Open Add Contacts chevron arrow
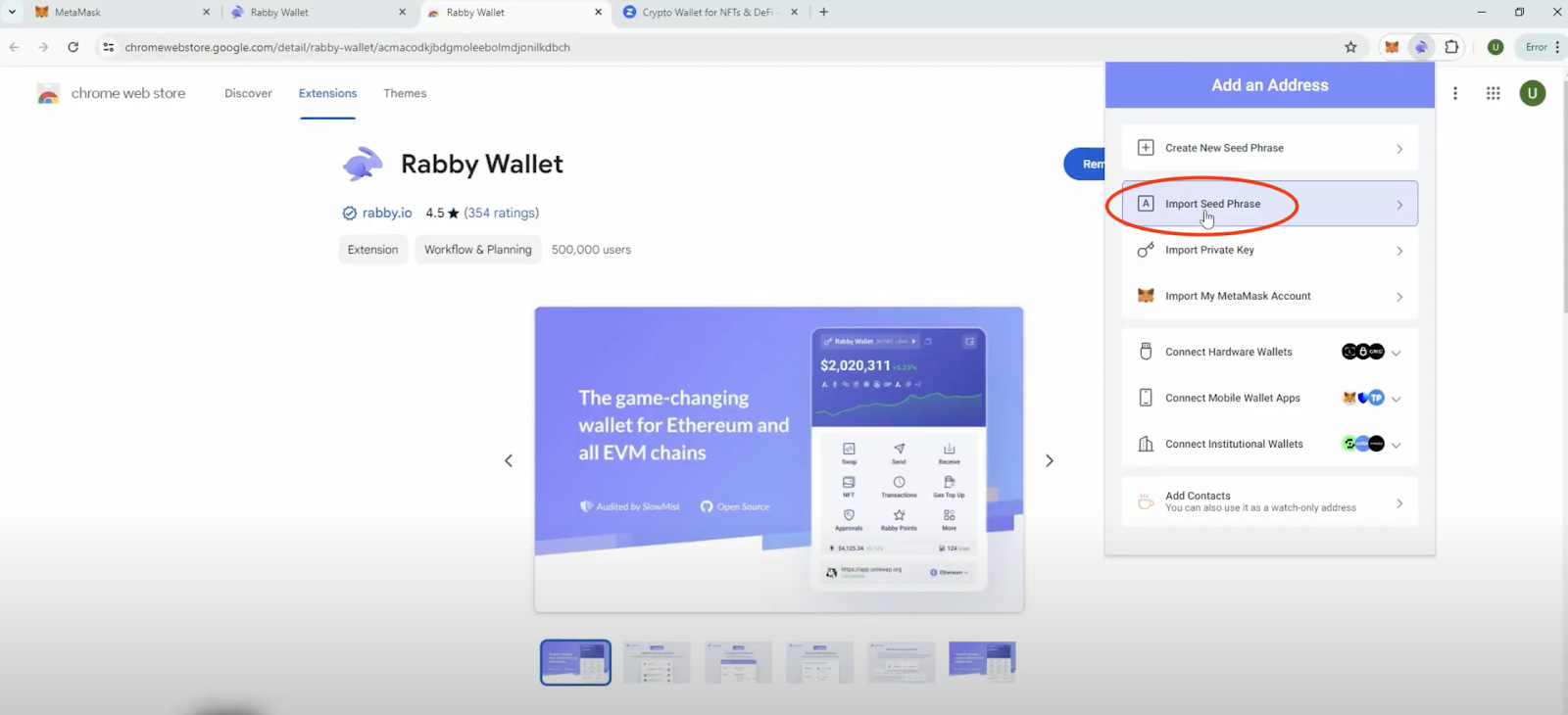The width and height of the screenshot is (1568, 715). [1399, 503]
